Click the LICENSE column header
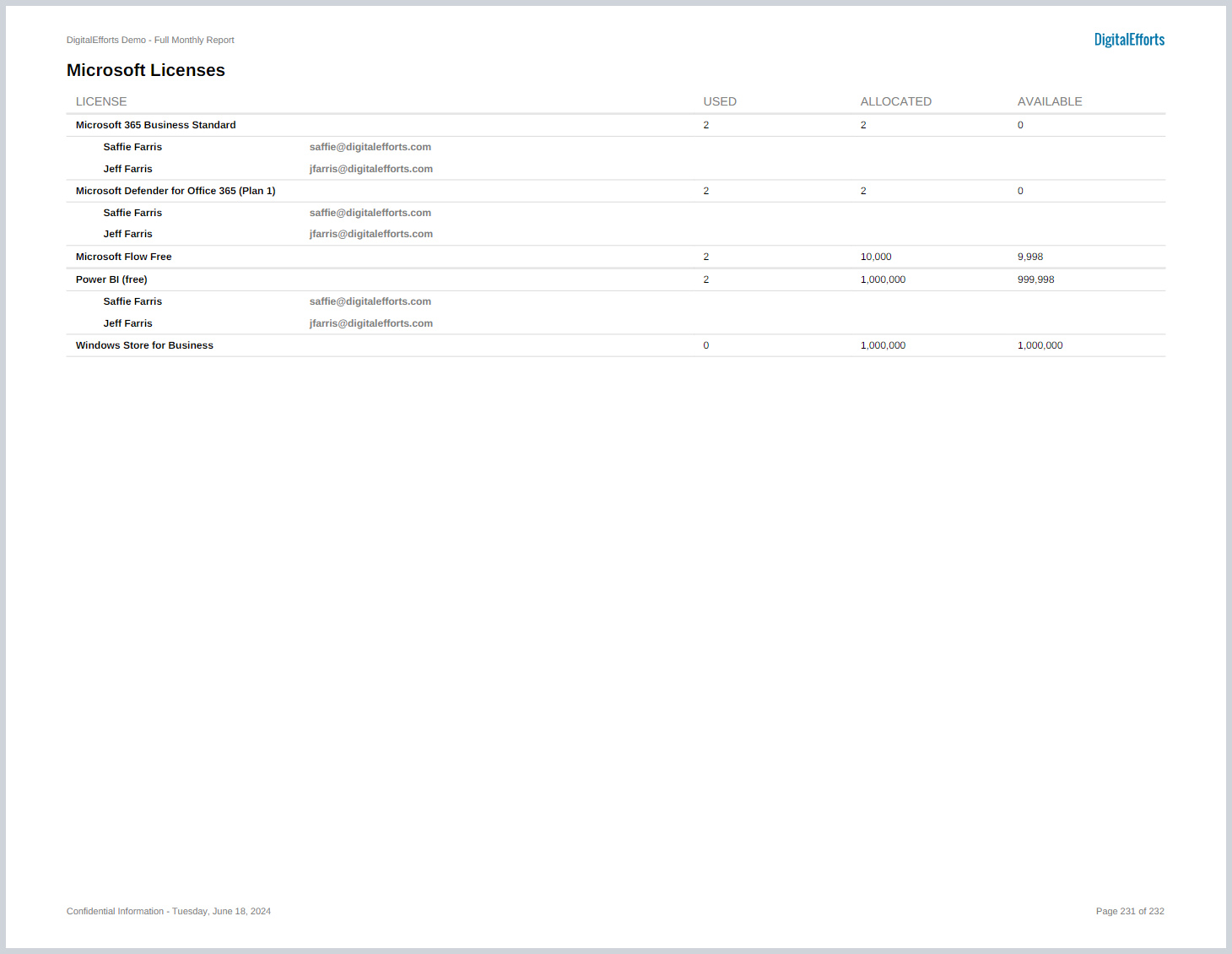1232x954 pixels. 101,101
